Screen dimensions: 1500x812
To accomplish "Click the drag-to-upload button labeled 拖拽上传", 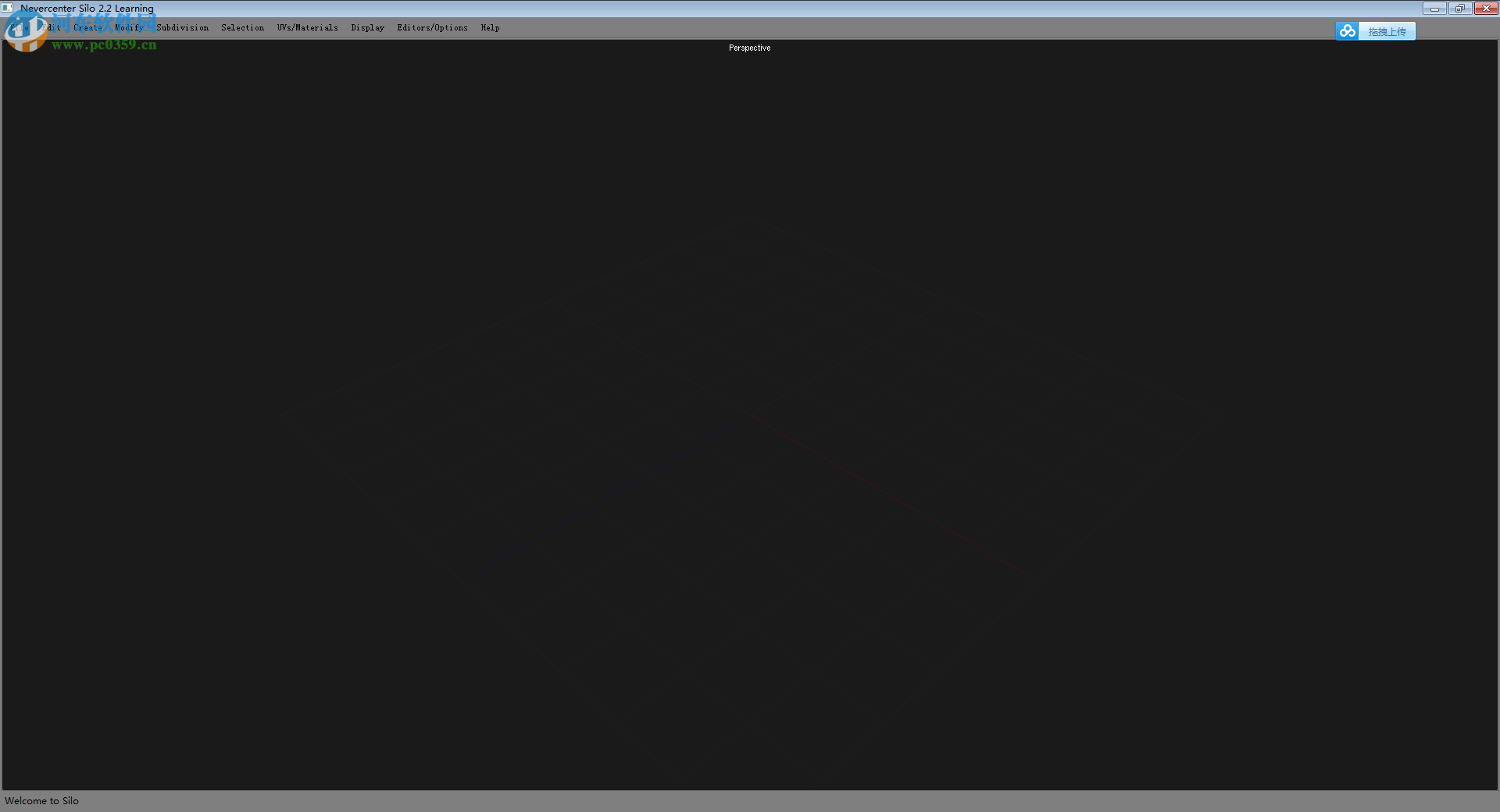I will [1387, 31].
